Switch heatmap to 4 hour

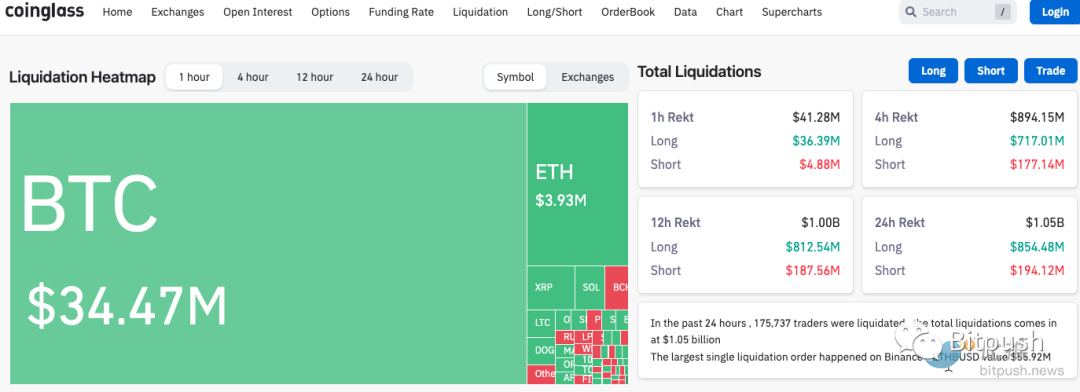pos(253,77)
